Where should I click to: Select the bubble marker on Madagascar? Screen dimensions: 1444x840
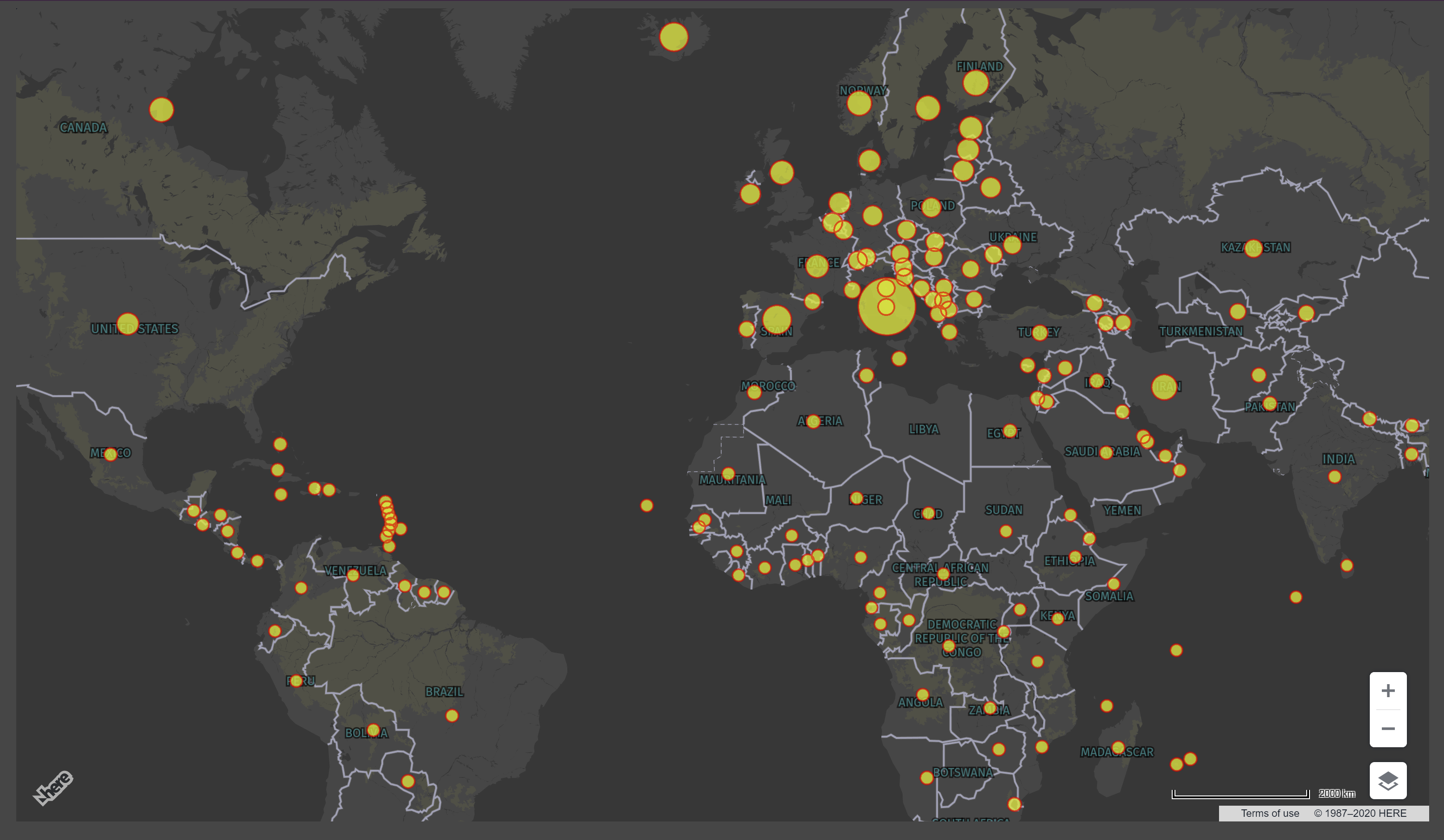tap(1118, 748)
